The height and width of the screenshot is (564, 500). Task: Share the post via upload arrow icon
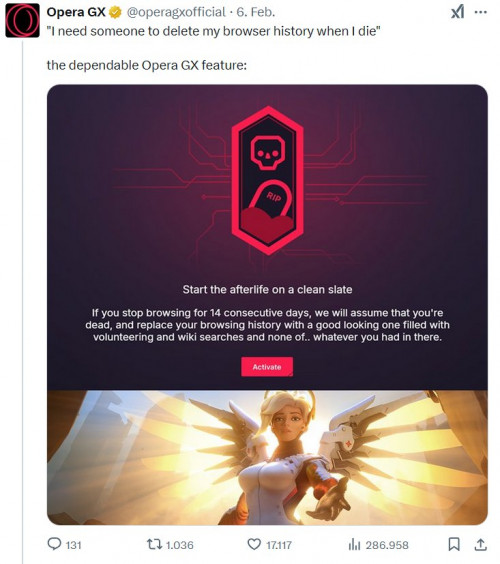[x=480, y=544]
